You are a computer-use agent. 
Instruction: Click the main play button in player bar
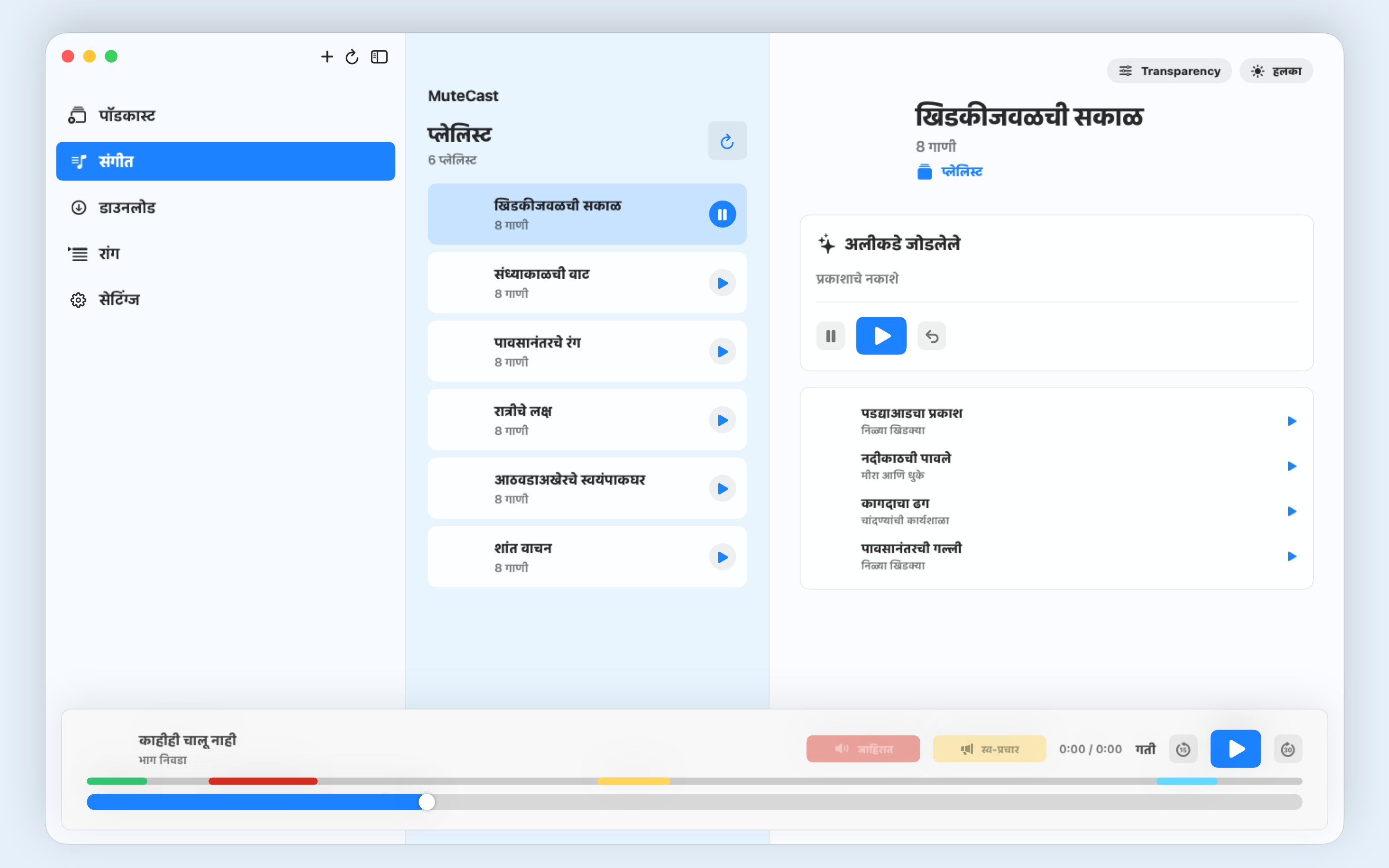(x=1235, y=748)
